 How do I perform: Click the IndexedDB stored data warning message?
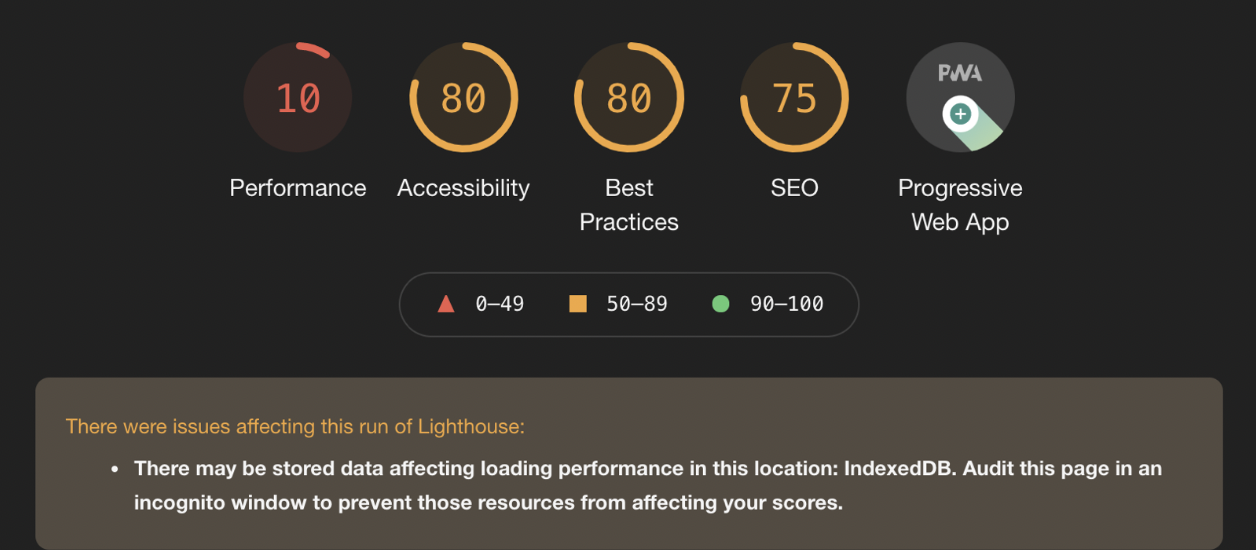pos(648,485)
